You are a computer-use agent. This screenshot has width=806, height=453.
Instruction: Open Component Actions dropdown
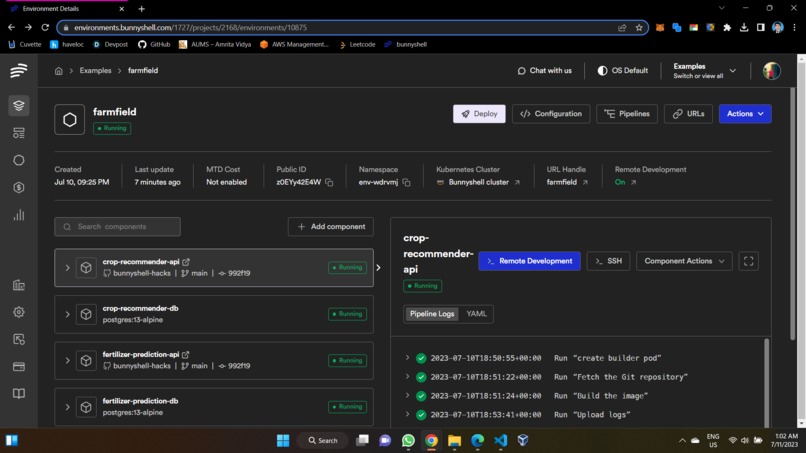[x=684, y=261]
